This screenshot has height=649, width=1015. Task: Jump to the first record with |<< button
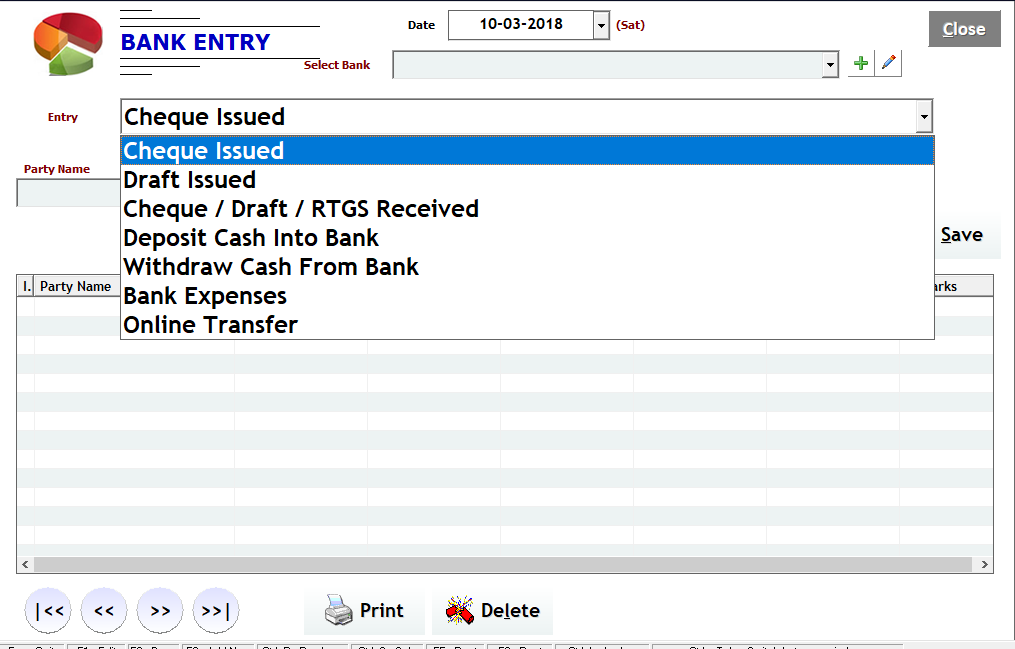(49, 610)
